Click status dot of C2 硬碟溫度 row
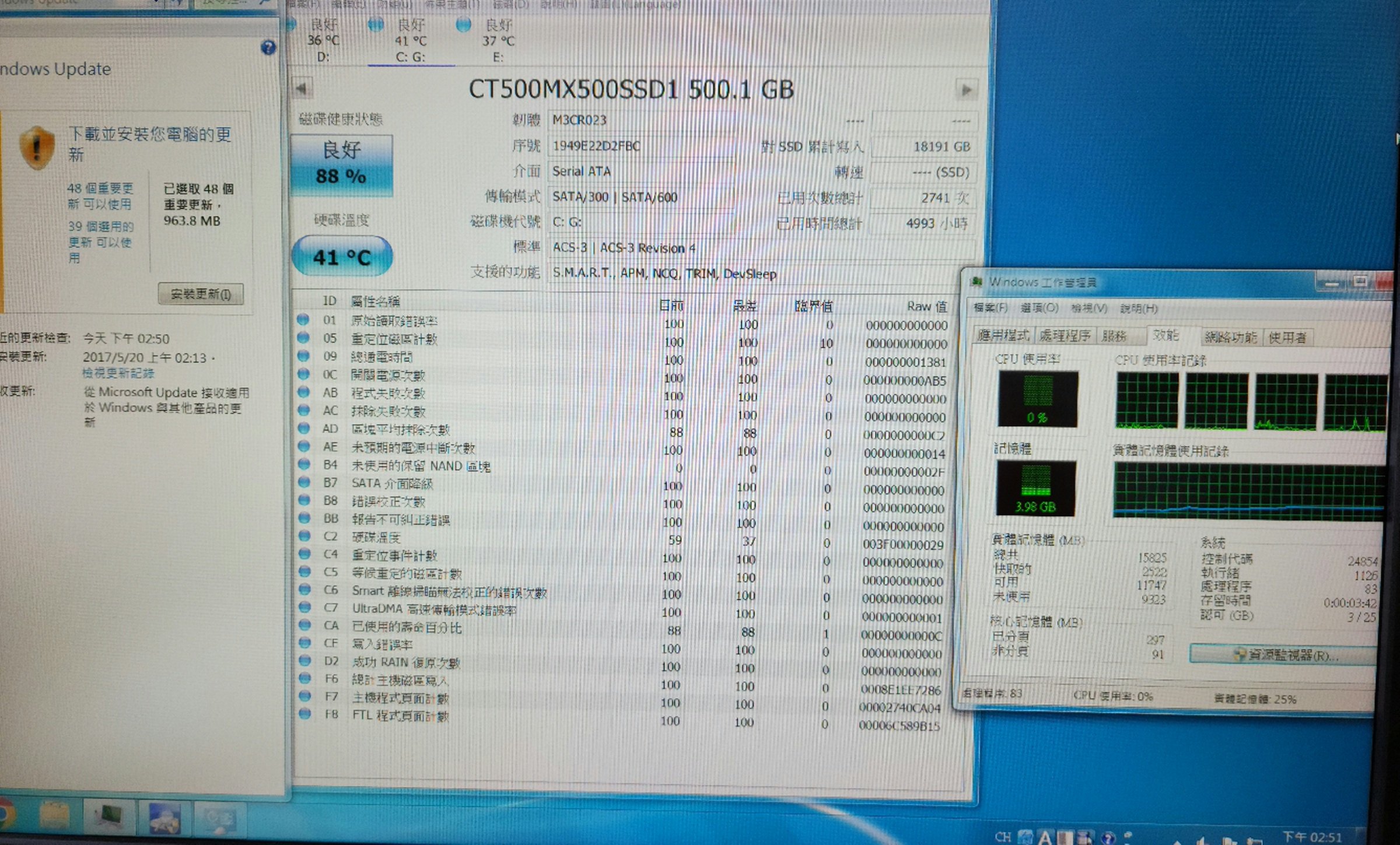The height and width of the screenshot is (845, 1400). pyautogui.click(x=304, y=536)
